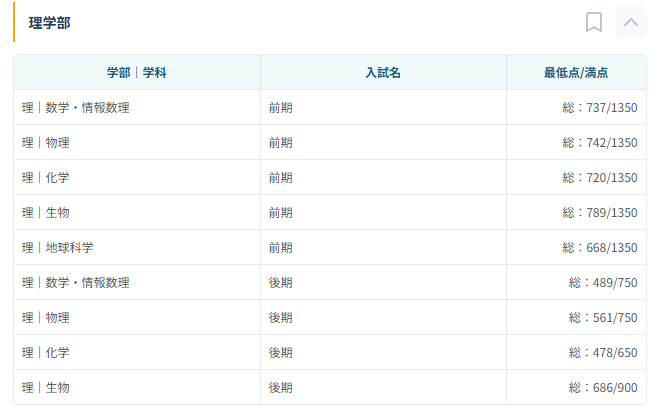This screenshot has width=661, height=416.
Task: Click the score 総：489/750
Action: click(603, 283)
